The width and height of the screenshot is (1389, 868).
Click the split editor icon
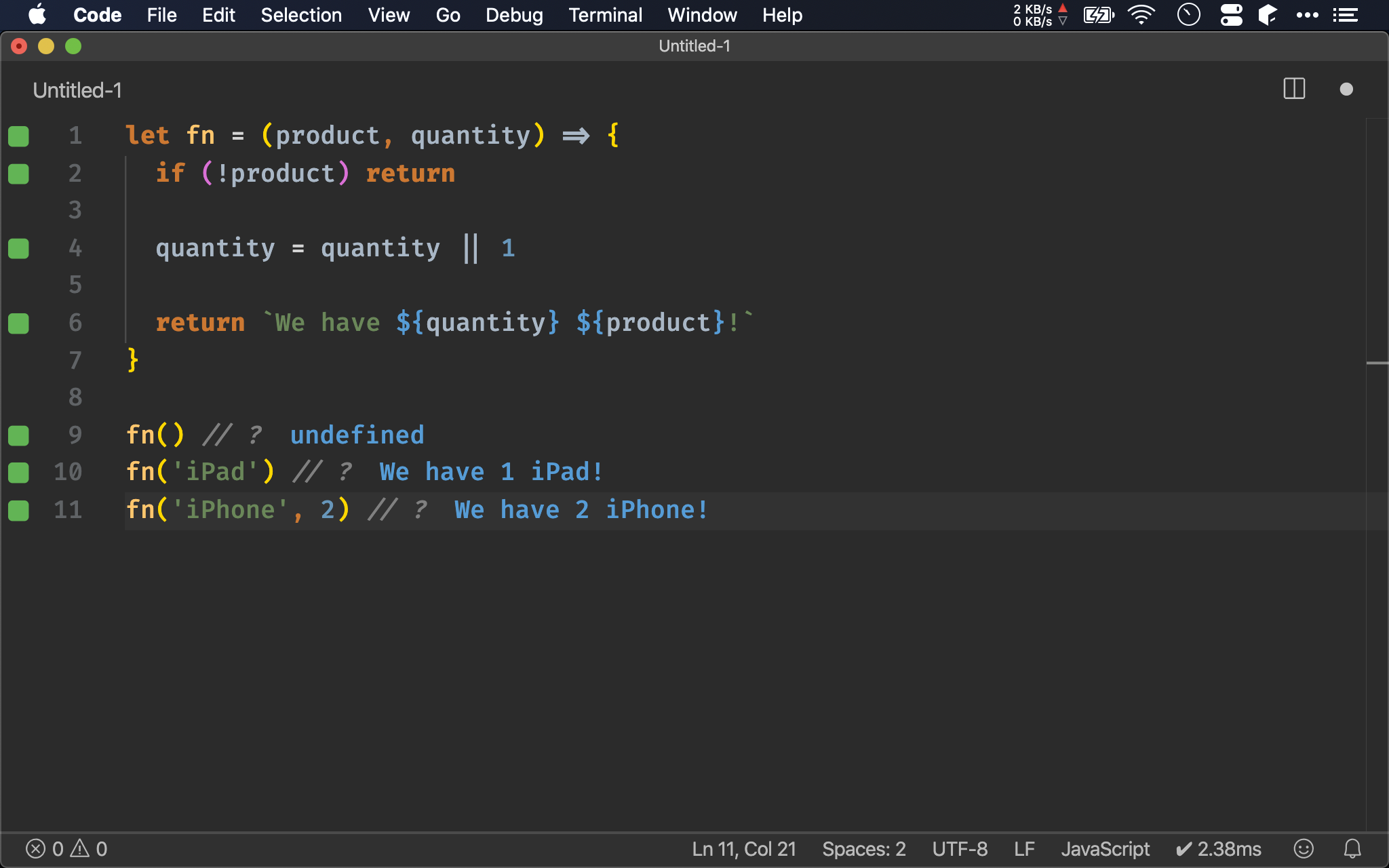click(1295, 89)
